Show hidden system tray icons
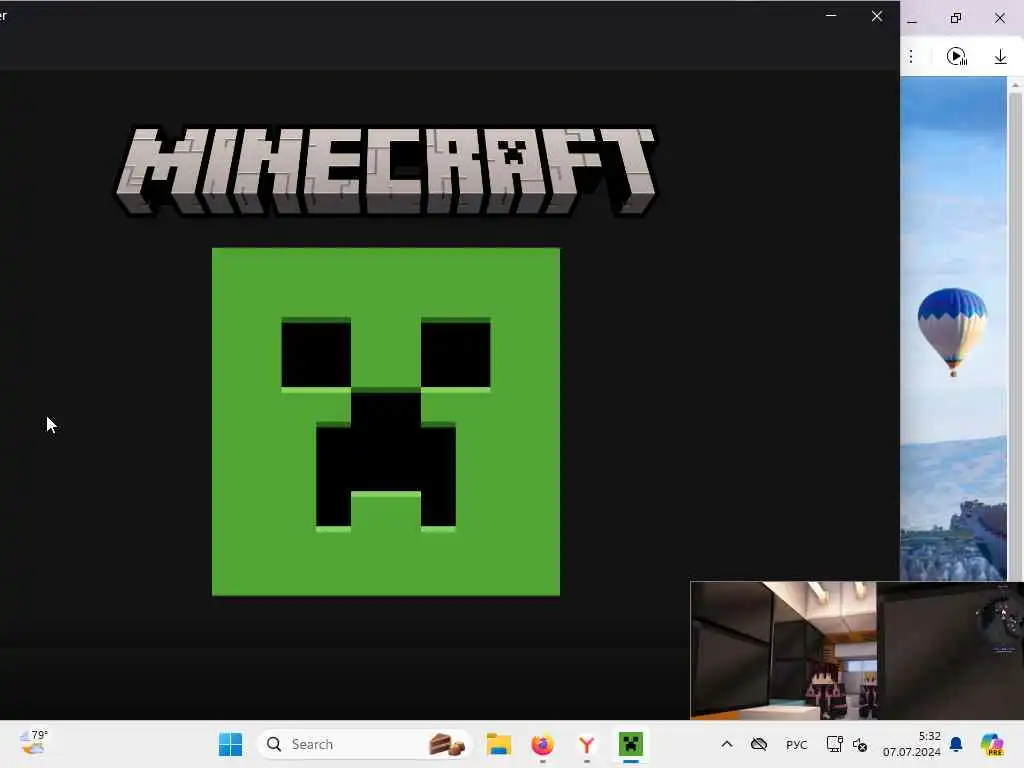 pos(727,744)
